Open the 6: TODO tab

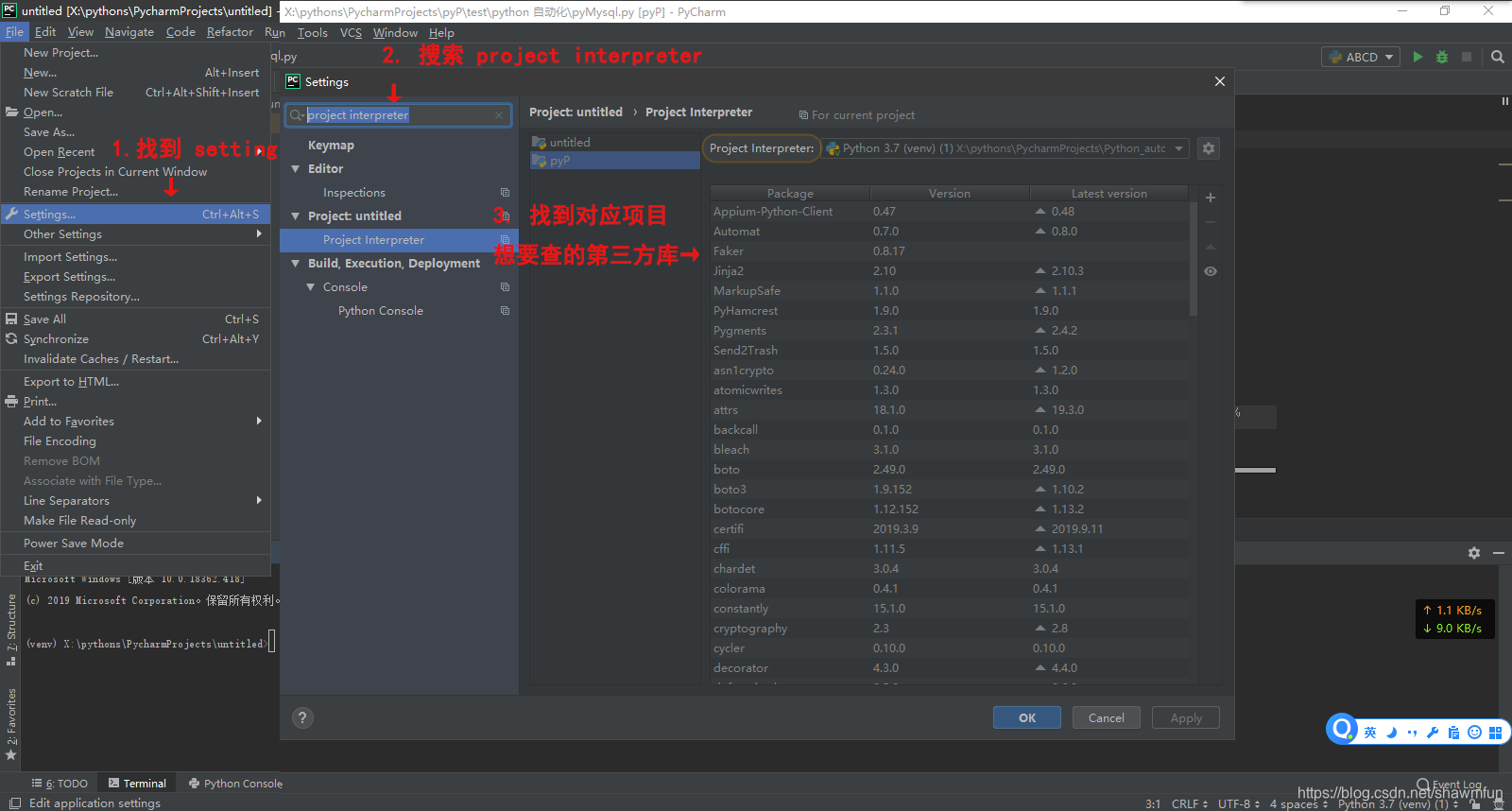point(60,784)
